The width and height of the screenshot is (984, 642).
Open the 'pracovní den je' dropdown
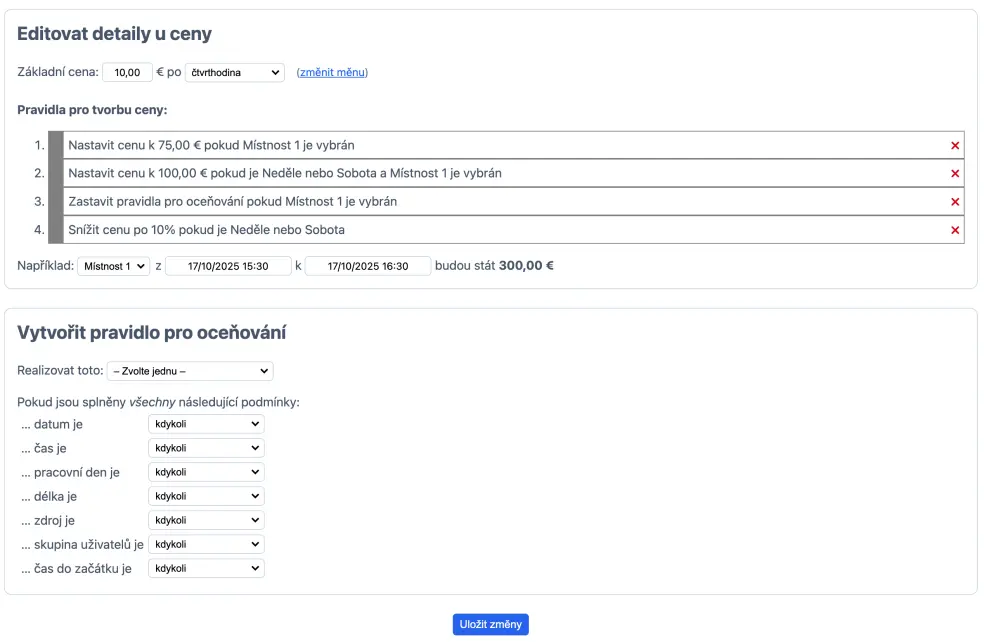(x=205, y=472)
